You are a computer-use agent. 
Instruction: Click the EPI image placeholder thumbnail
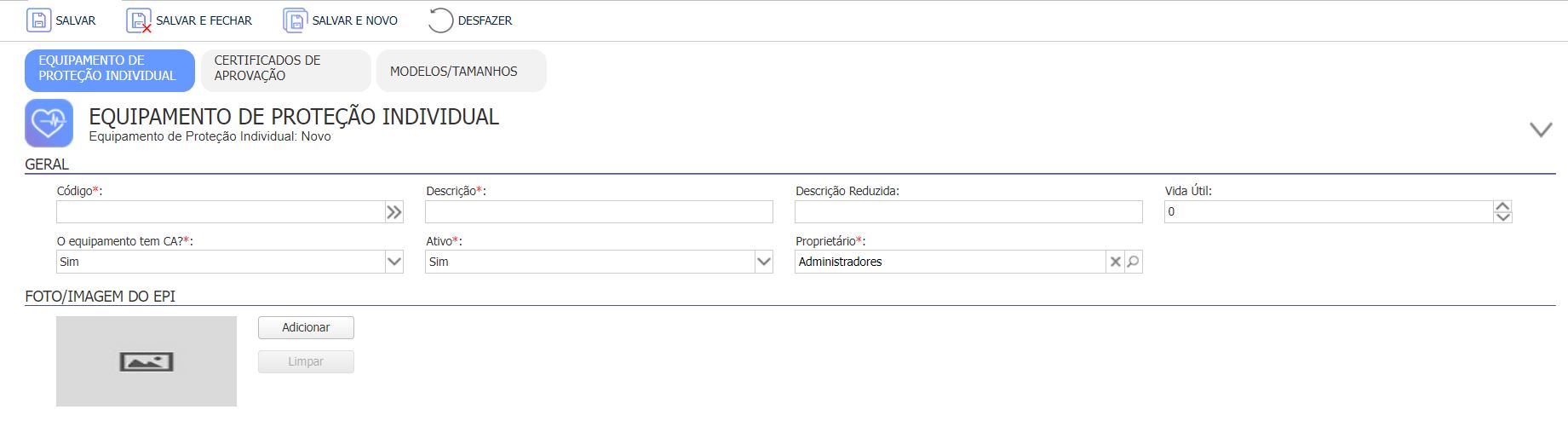(146, 361)
